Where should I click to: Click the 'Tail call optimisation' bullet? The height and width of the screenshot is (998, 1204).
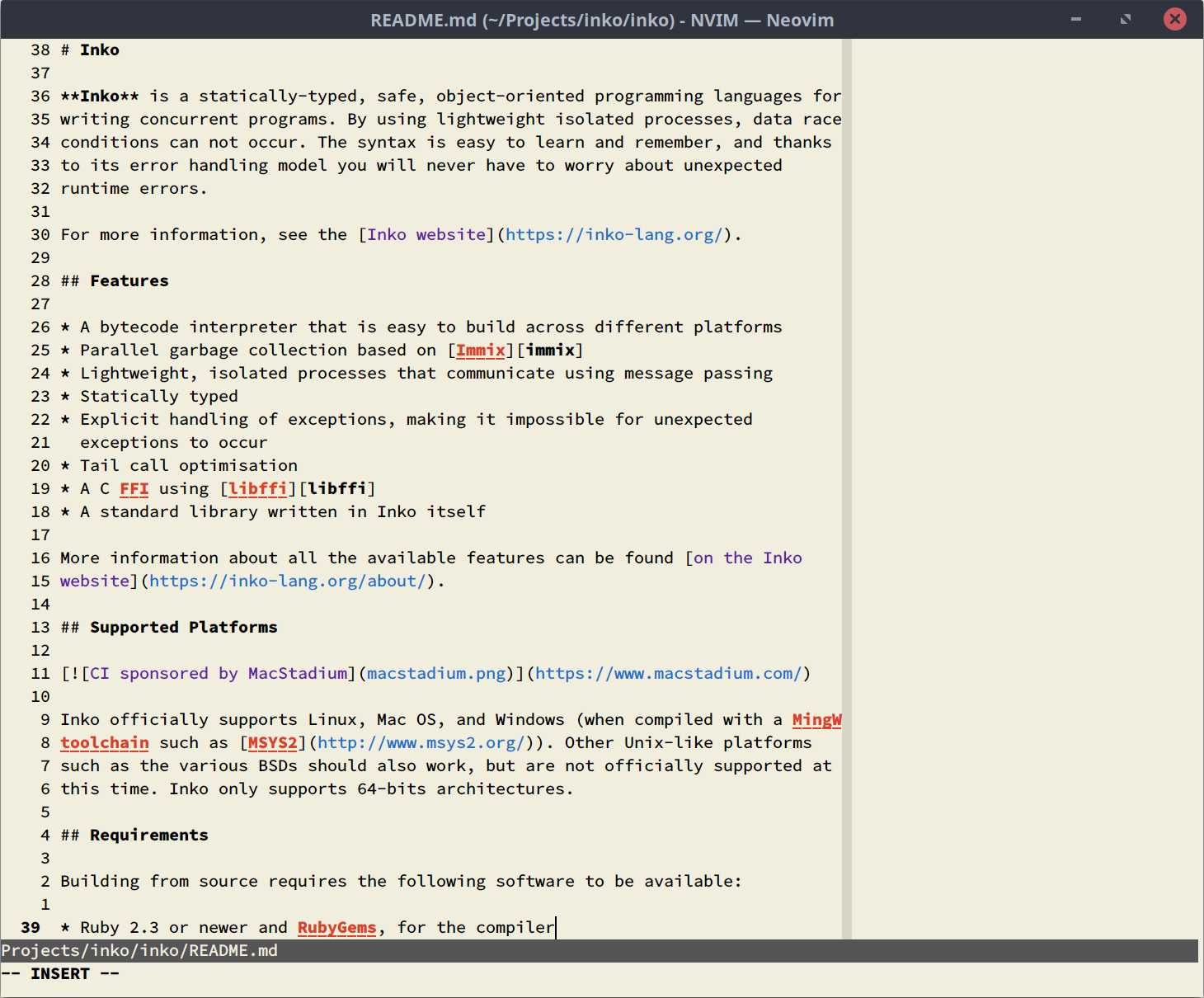[179, 465]
